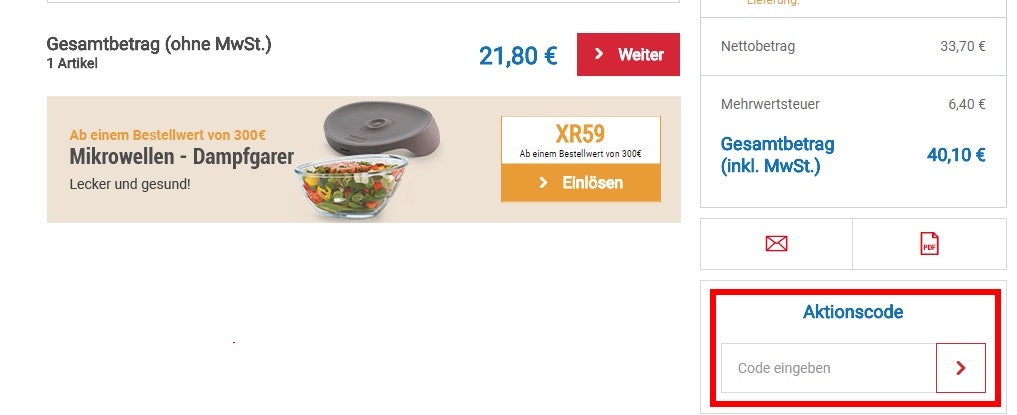Click the 21,80 € total amount
The height and width of the screenshot is (415, 1017).
[x=518, y=56]
